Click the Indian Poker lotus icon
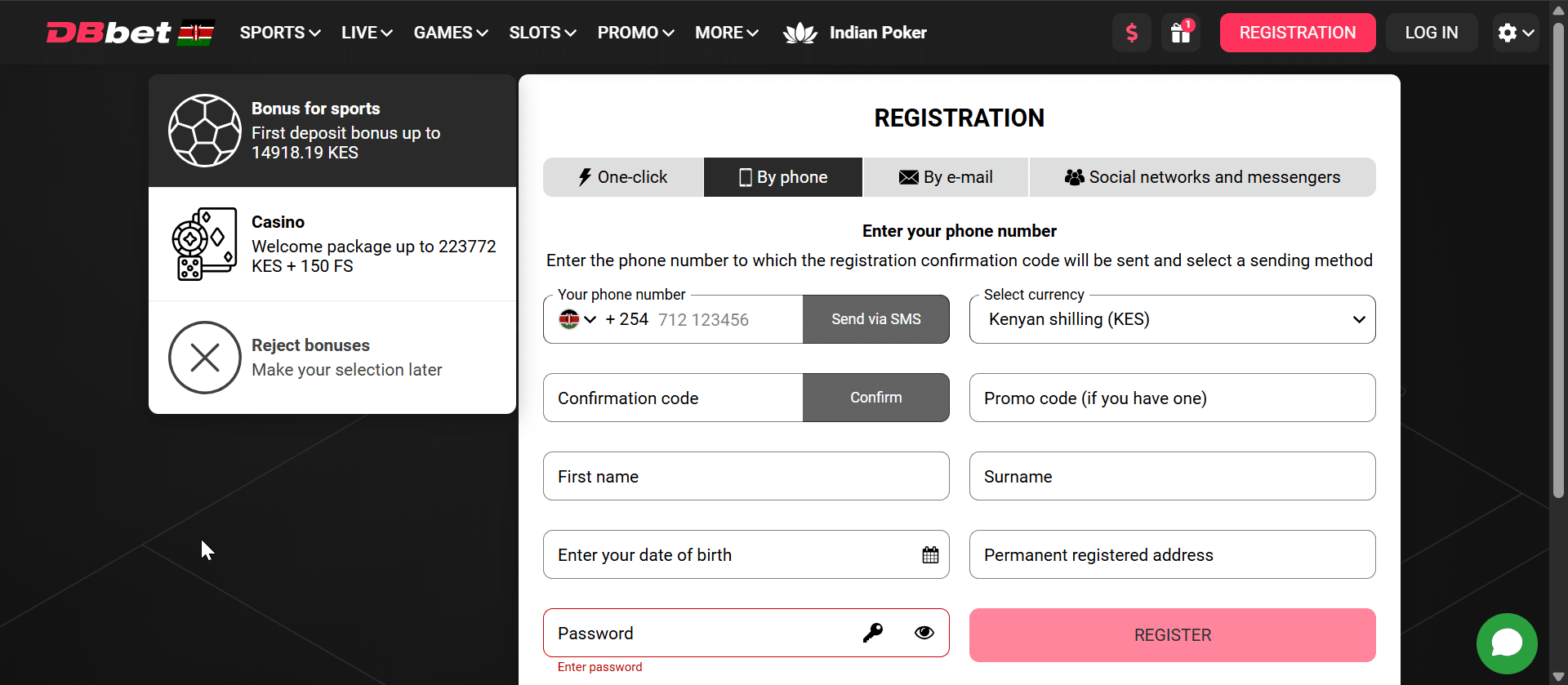 [x=800, y=33]
